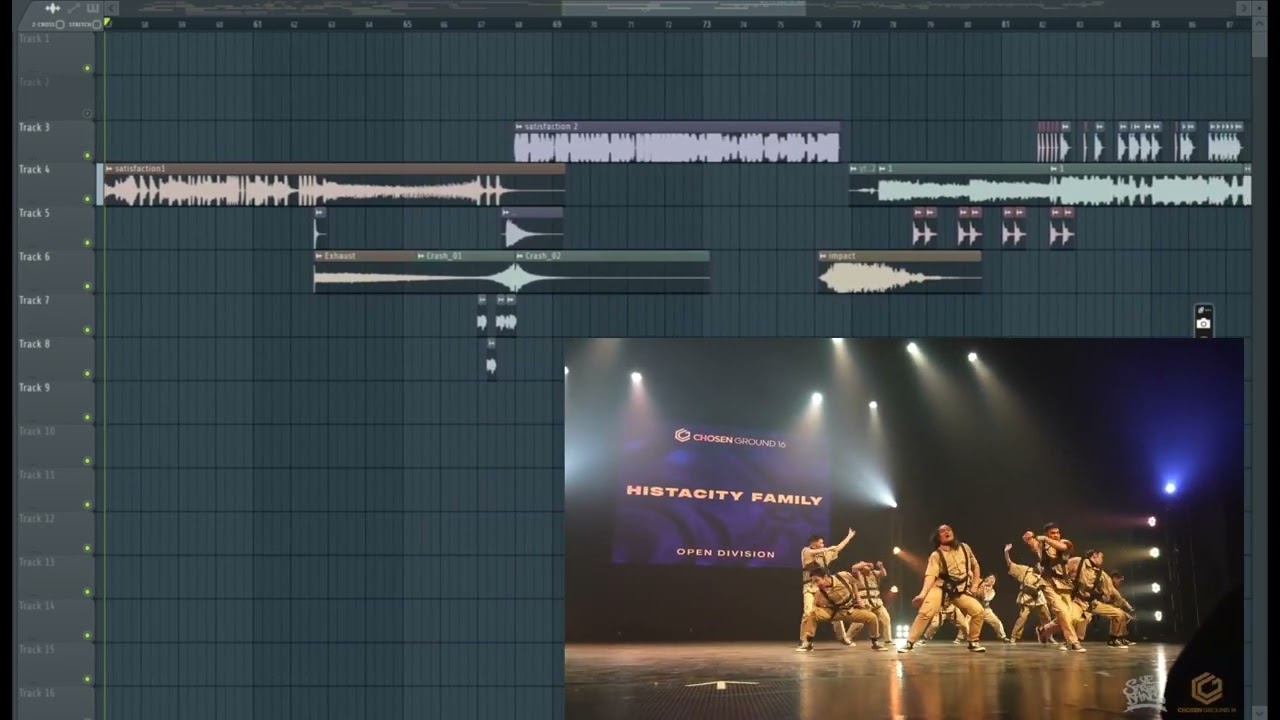Screen dimensions: 1280x720
Task: Mute Track 12 with its green dot
Action: [x=87, y=548]
